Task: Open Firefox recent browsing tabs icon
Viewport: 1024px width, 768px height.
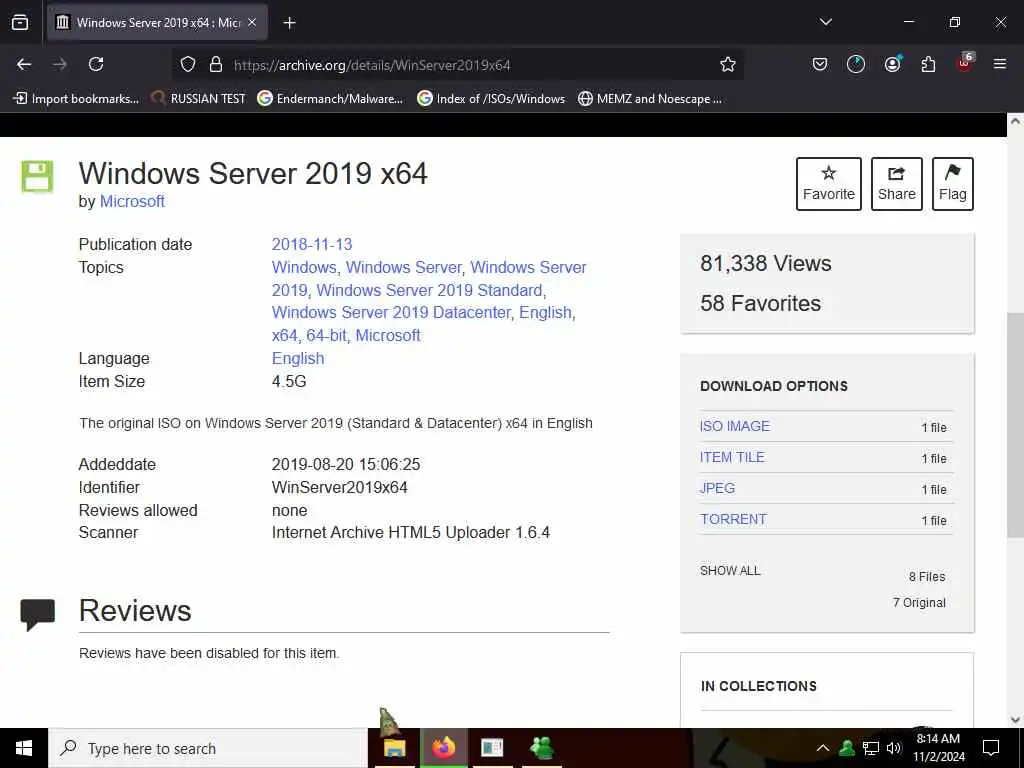Action: click(x=20, y=22)
